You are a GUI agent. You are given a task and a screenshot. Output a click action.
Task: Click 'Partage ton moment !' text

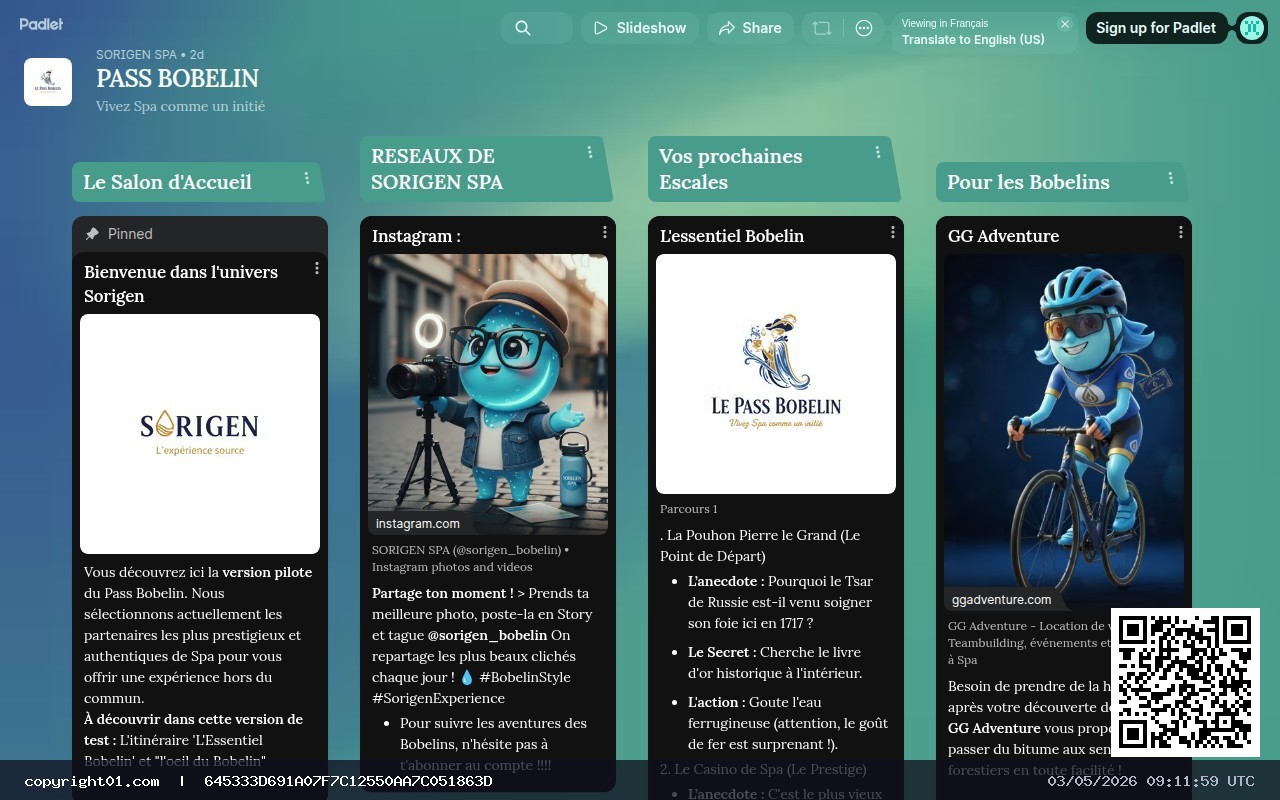click(442, 593)
